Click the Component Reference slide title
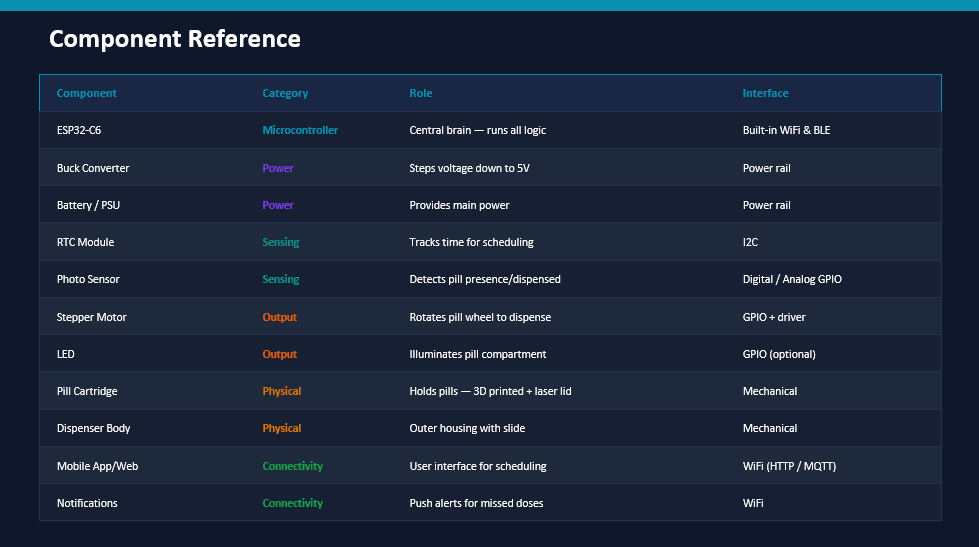This screenshot has height=547, width=979. pos(175,39)
